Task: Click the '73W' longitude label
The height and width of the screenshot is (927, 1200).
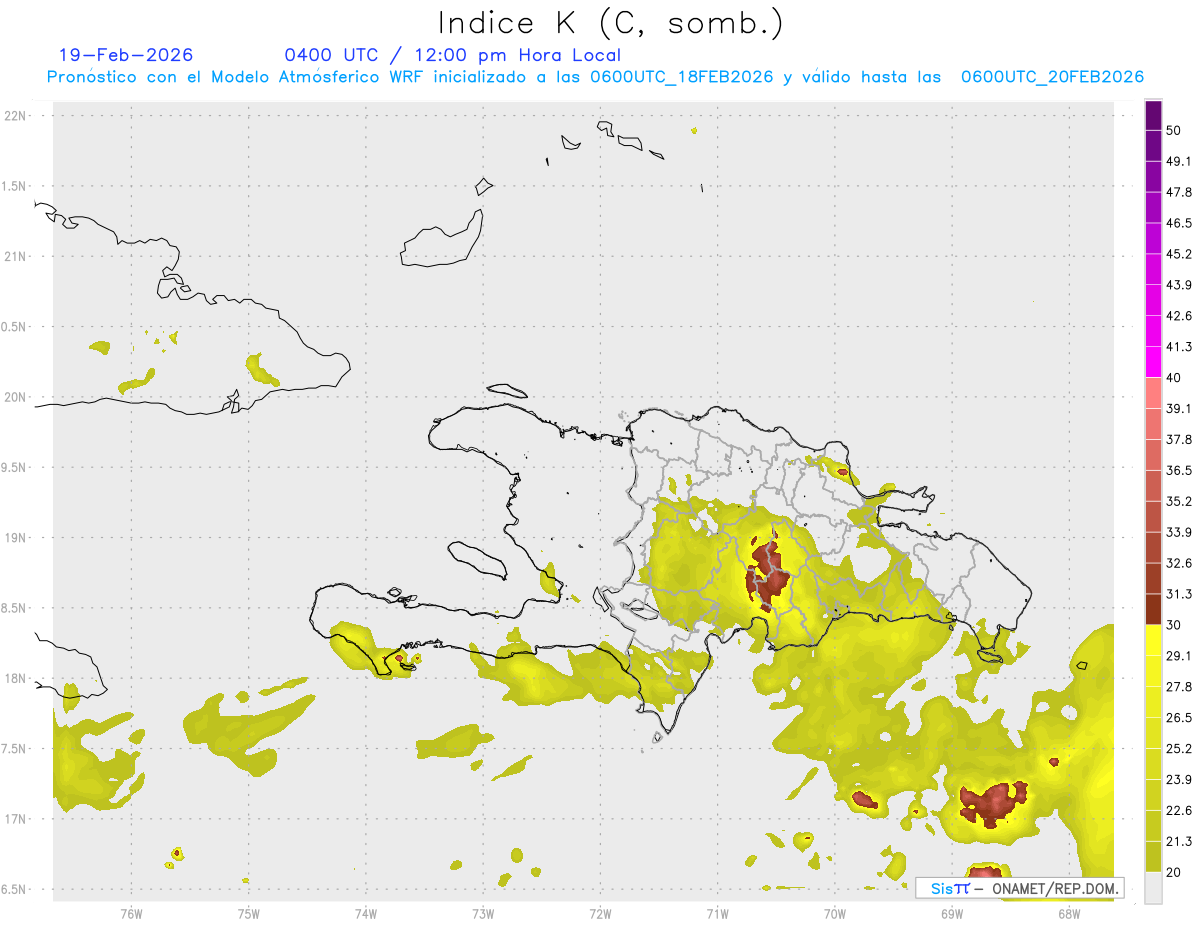Action: [x=483, y=914]
